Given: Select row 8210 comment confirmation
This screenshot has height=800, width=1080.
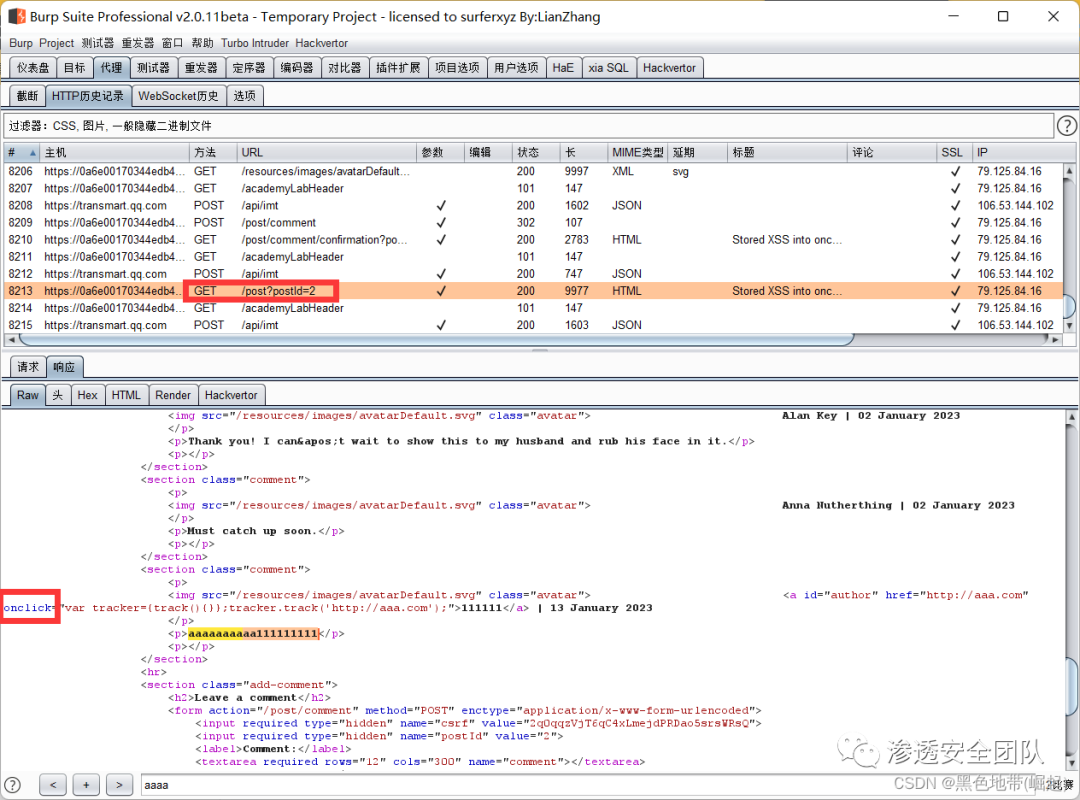Looking at the screenshot, I should [534, 240].
